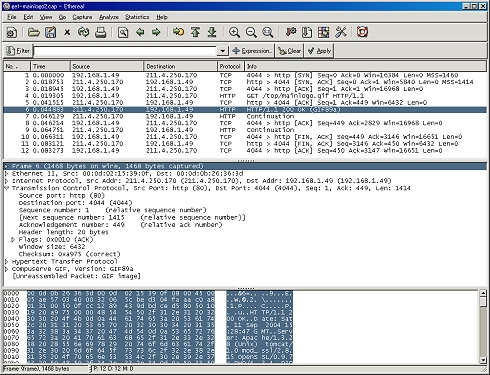The height and width of the screenshot is (375, 490).
Task: Open the Statistics menu
Action: click(137, 17)
